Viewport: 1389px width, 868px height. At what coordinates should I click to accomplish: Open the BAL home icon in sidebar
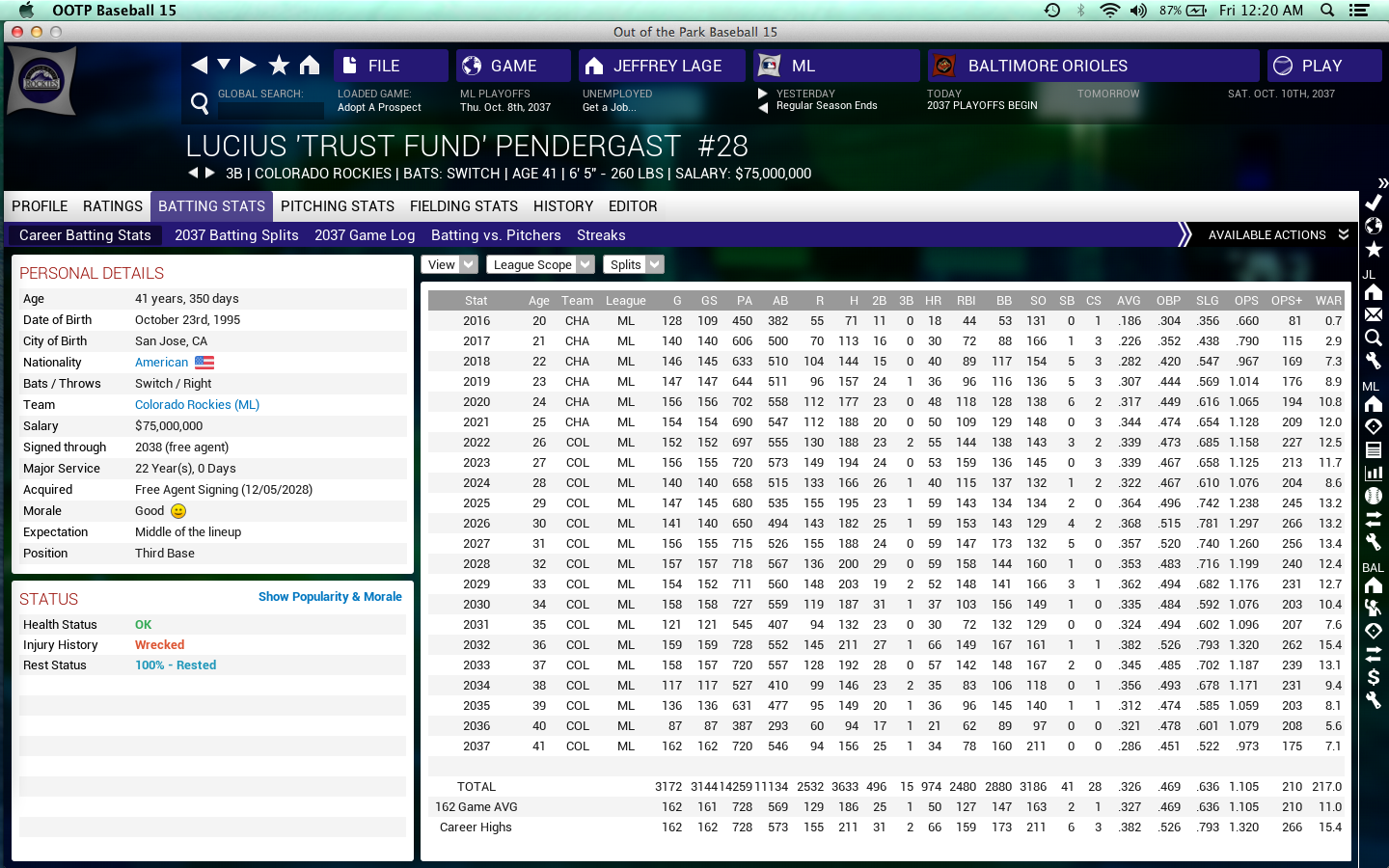(x=1374, y=585)
